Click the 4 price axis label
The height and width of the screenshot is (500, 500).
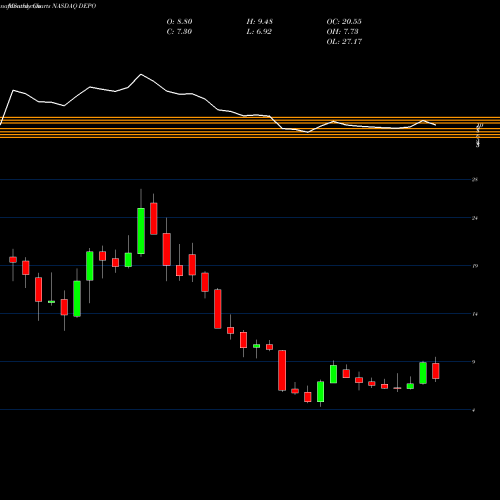click(x=474, y=410)
